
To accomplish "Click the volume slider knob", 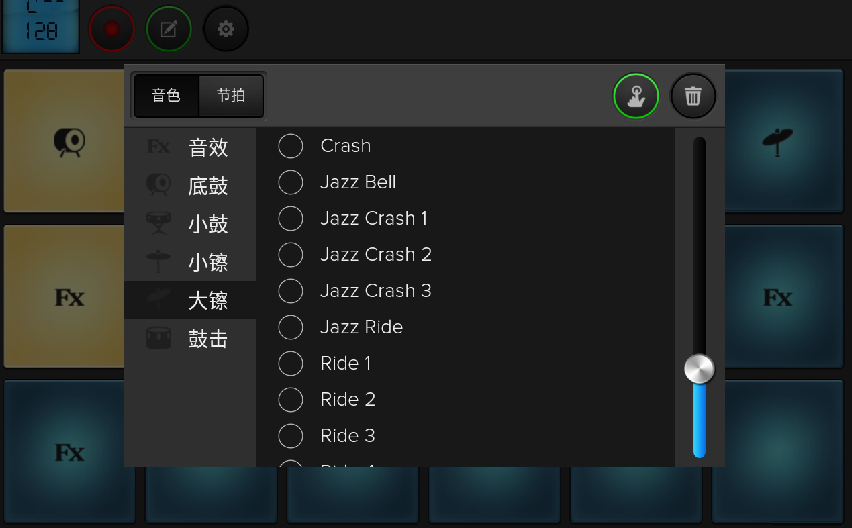I will (699, 369).
